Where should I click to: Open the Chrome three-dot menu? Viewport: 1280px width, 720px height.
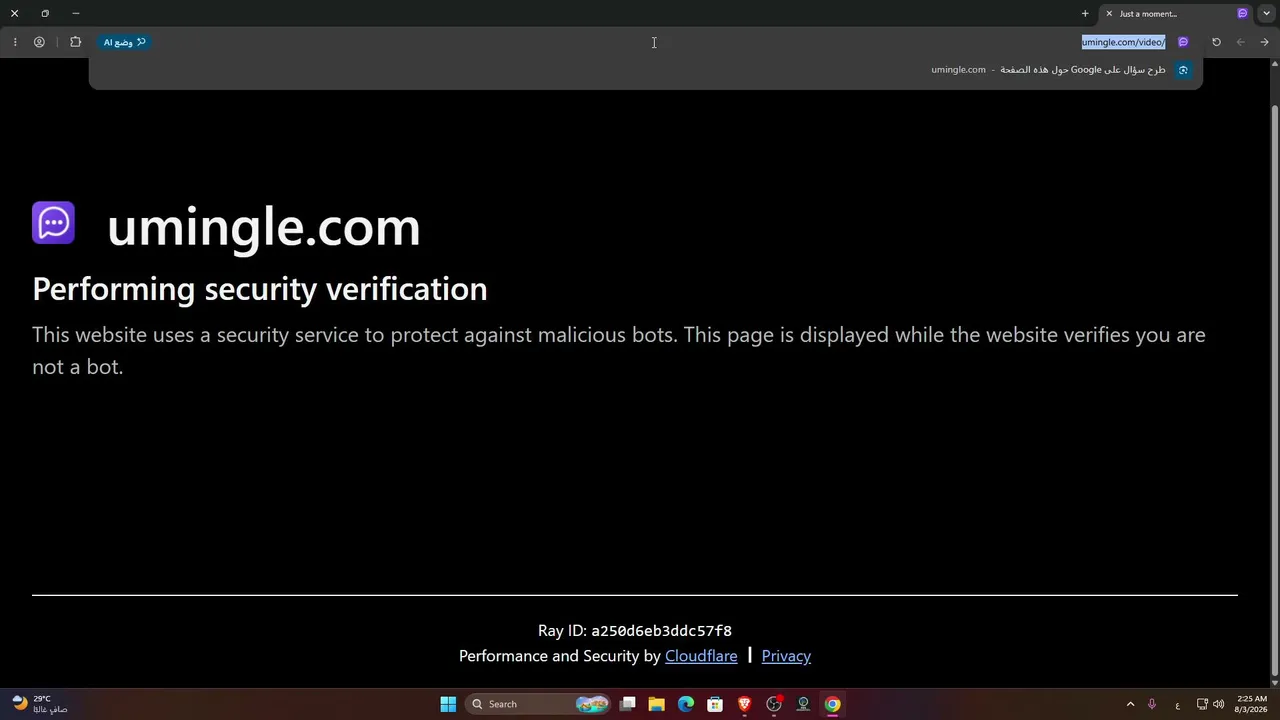(14, 42)
